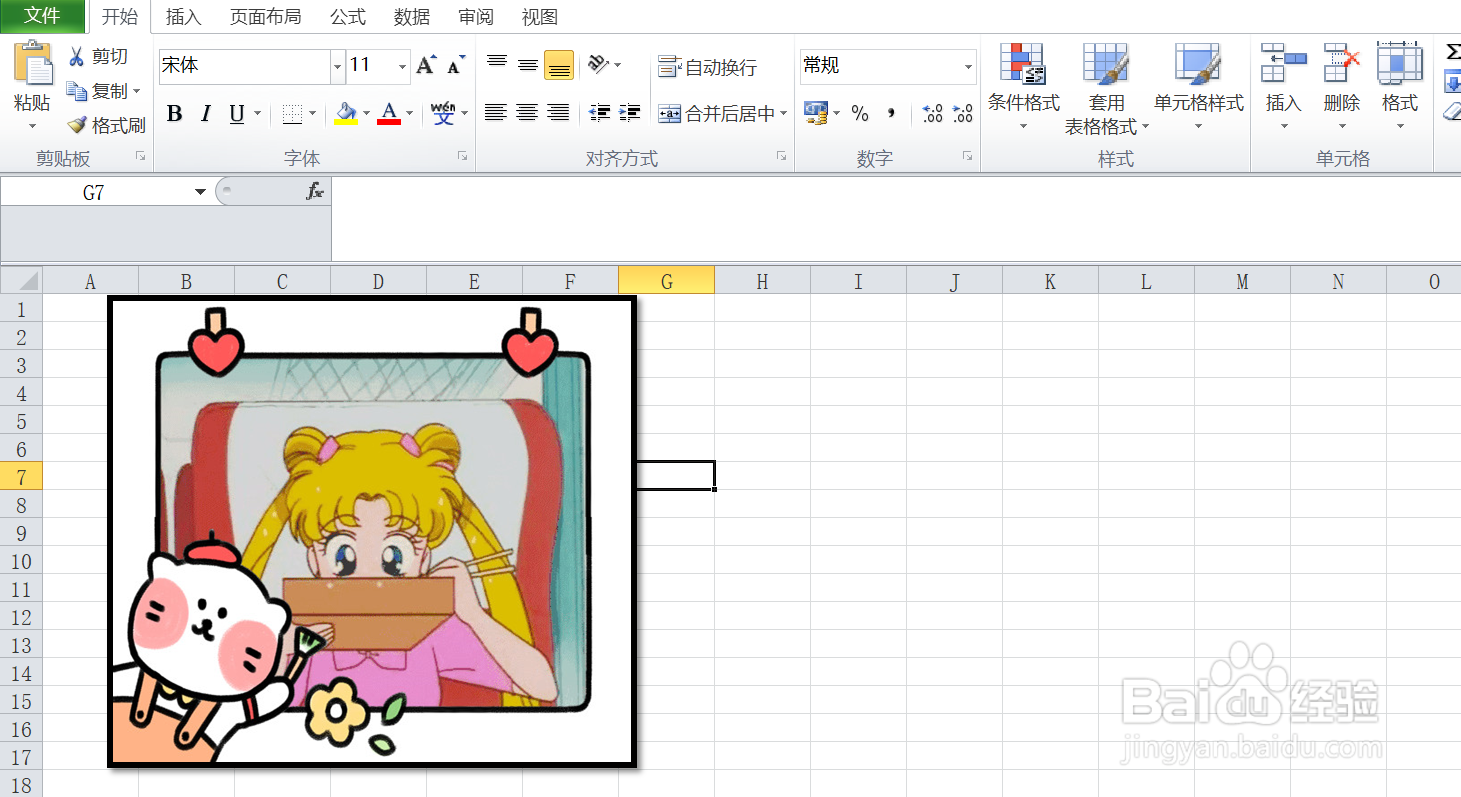This screenshot has height=797, width=1461.
Task: Click the Cut (剪切) scissors icon
Action: pos(77,57)
